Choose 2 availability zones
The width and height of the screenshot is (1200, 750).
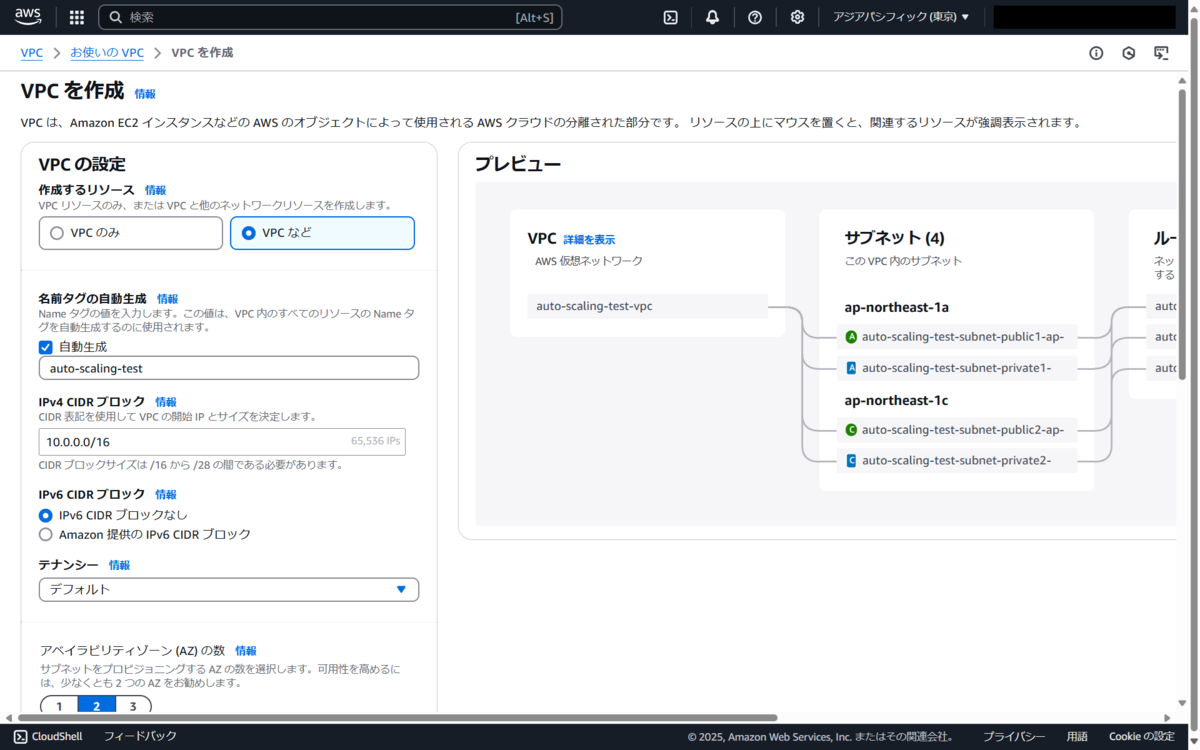click(x=96, y=705)
